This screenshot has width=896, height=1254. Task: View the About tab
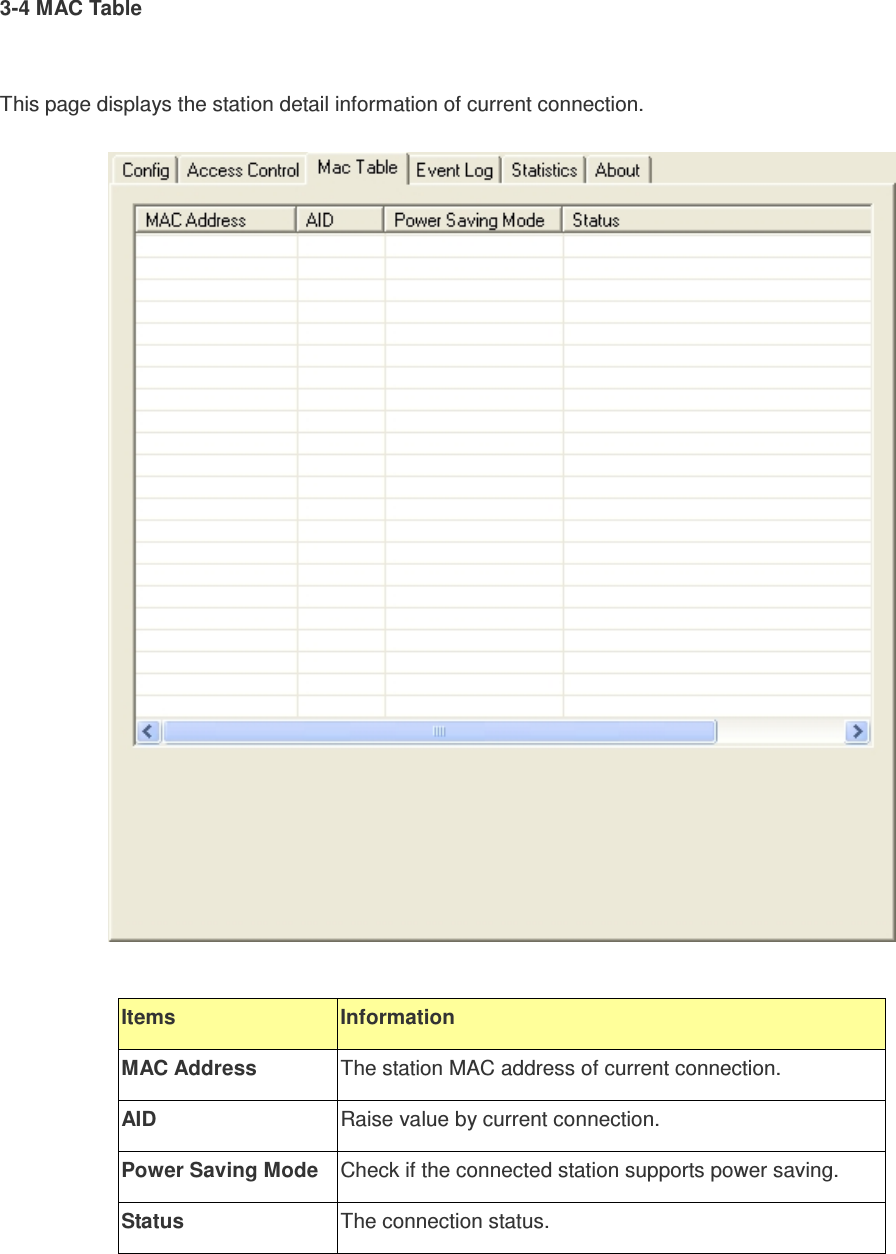(618, 170)
